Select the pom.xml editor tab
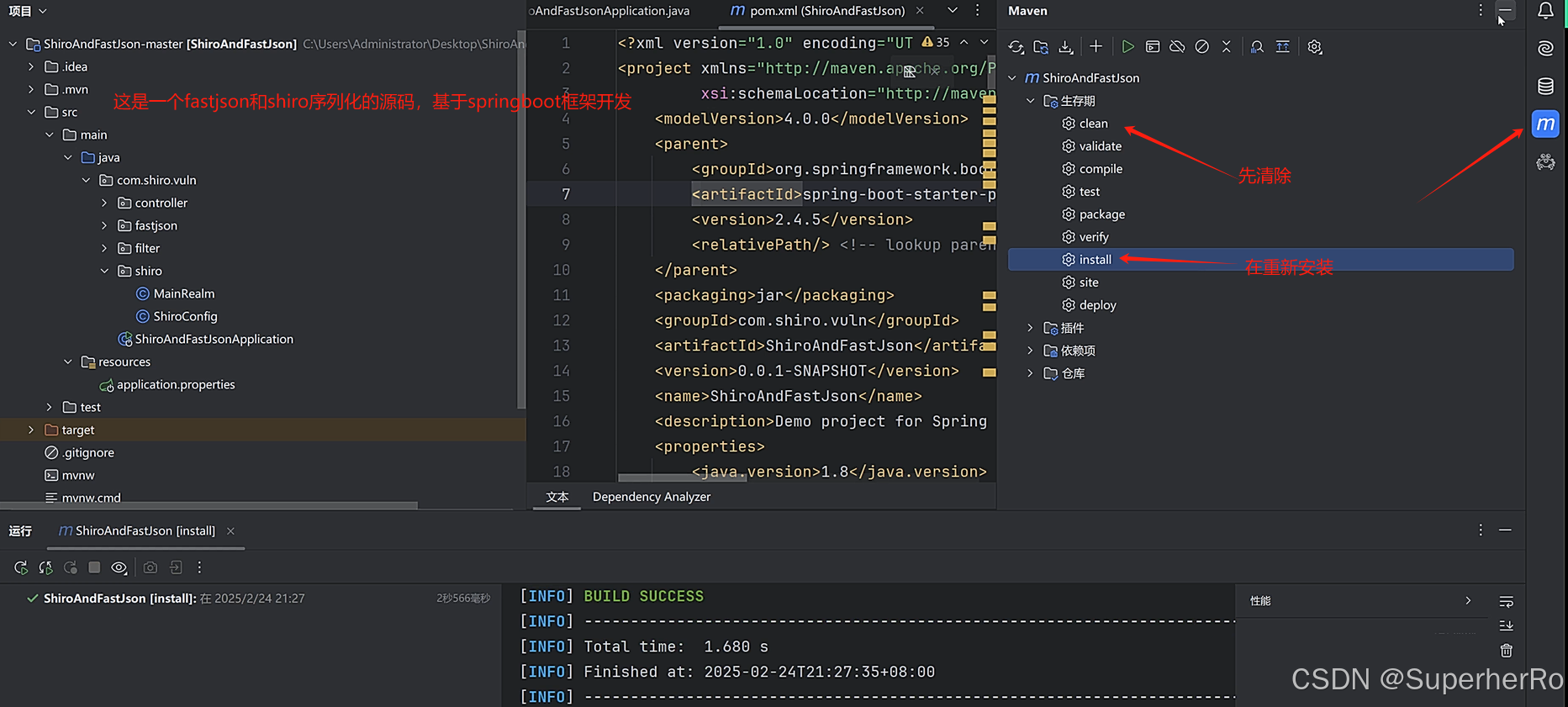The height and width of the screenshot is (707, 1568). (x=826, y=11)
